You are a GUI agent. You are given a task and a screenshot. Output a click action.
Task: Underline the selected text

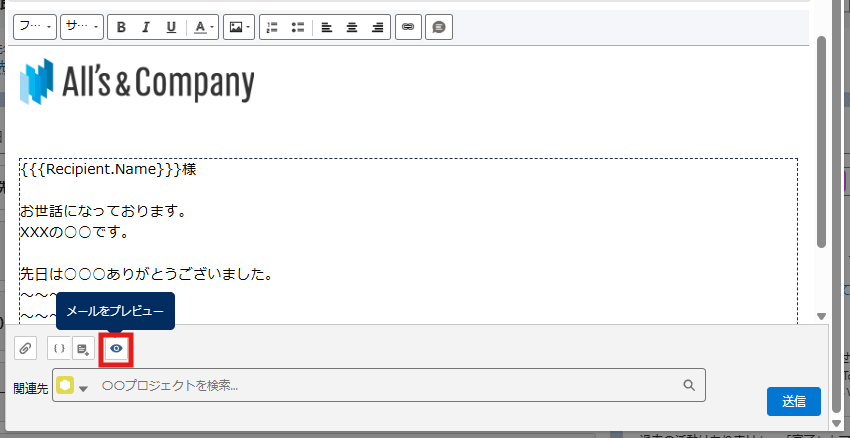171,27
